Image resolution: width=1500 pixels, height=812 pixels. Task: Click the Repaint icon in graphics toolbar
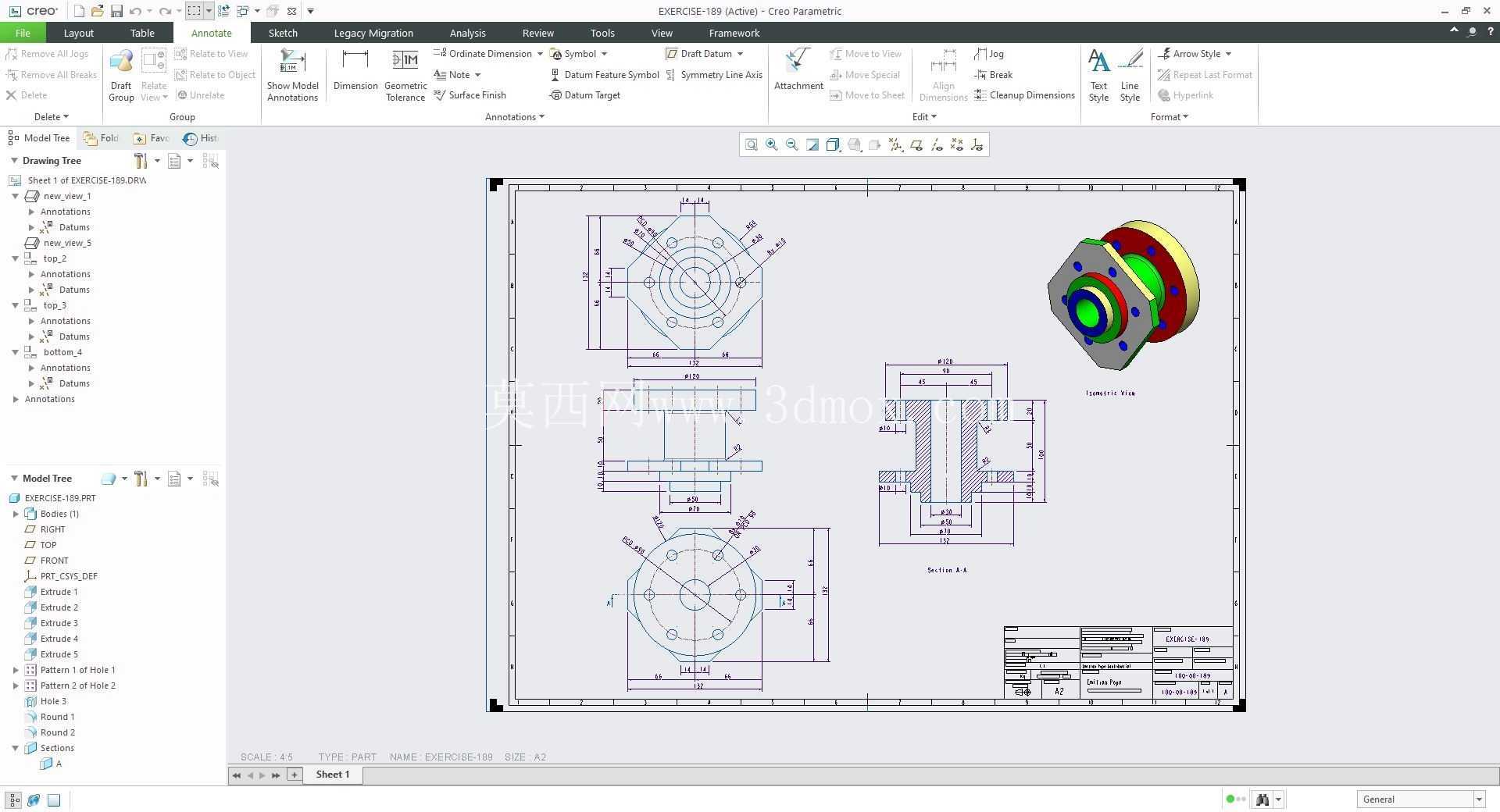coord(812,144)
